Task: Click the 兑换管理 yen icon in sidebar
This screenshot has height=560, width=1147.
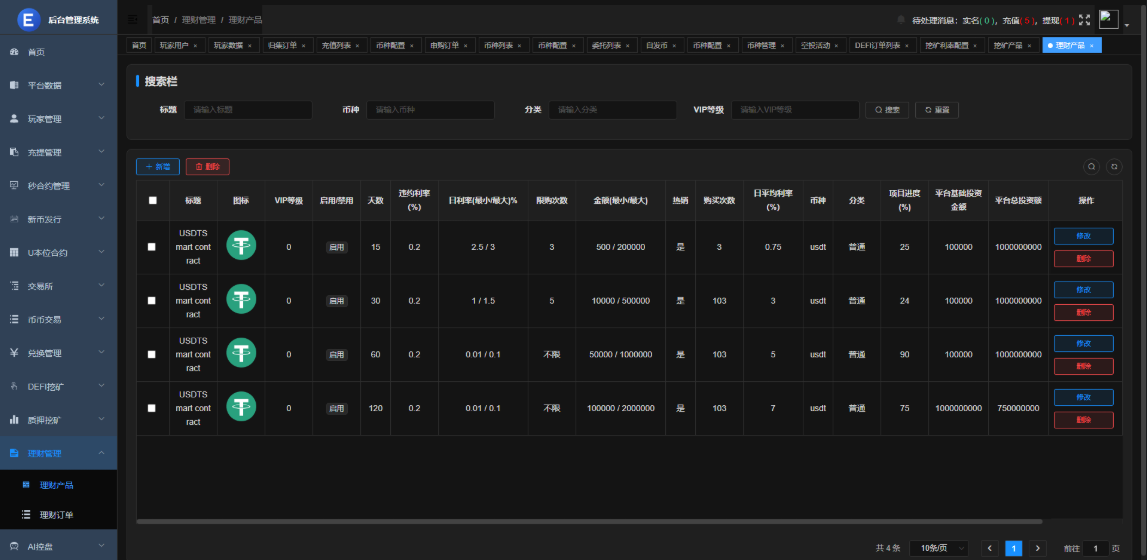Action: [14, 353]
